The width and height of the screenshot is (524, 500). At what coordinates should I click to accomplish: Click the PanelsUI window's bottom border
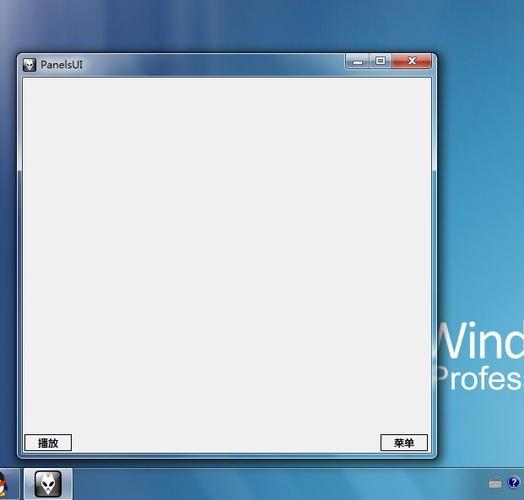227,455
